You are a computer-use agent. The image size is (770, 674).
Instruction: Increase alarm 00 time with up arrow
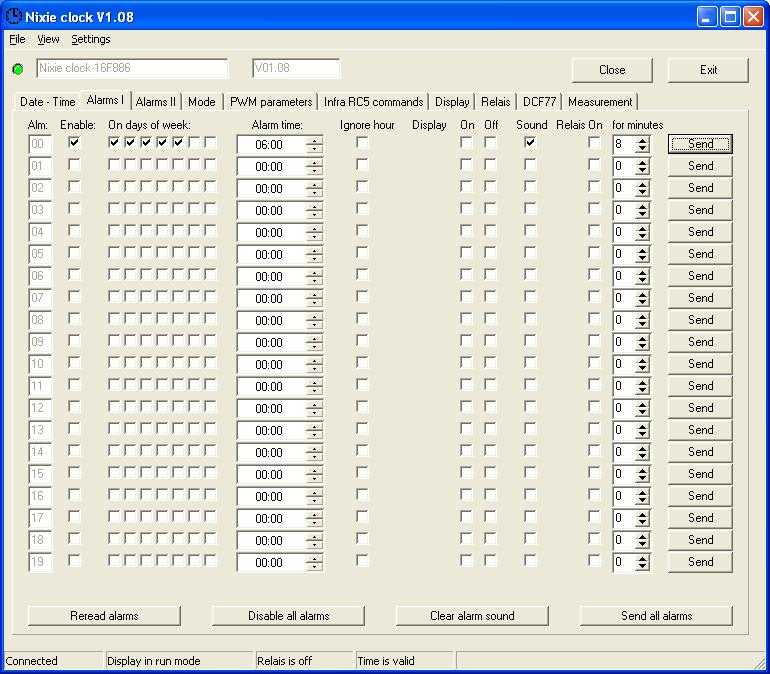[x=314, y=141]
